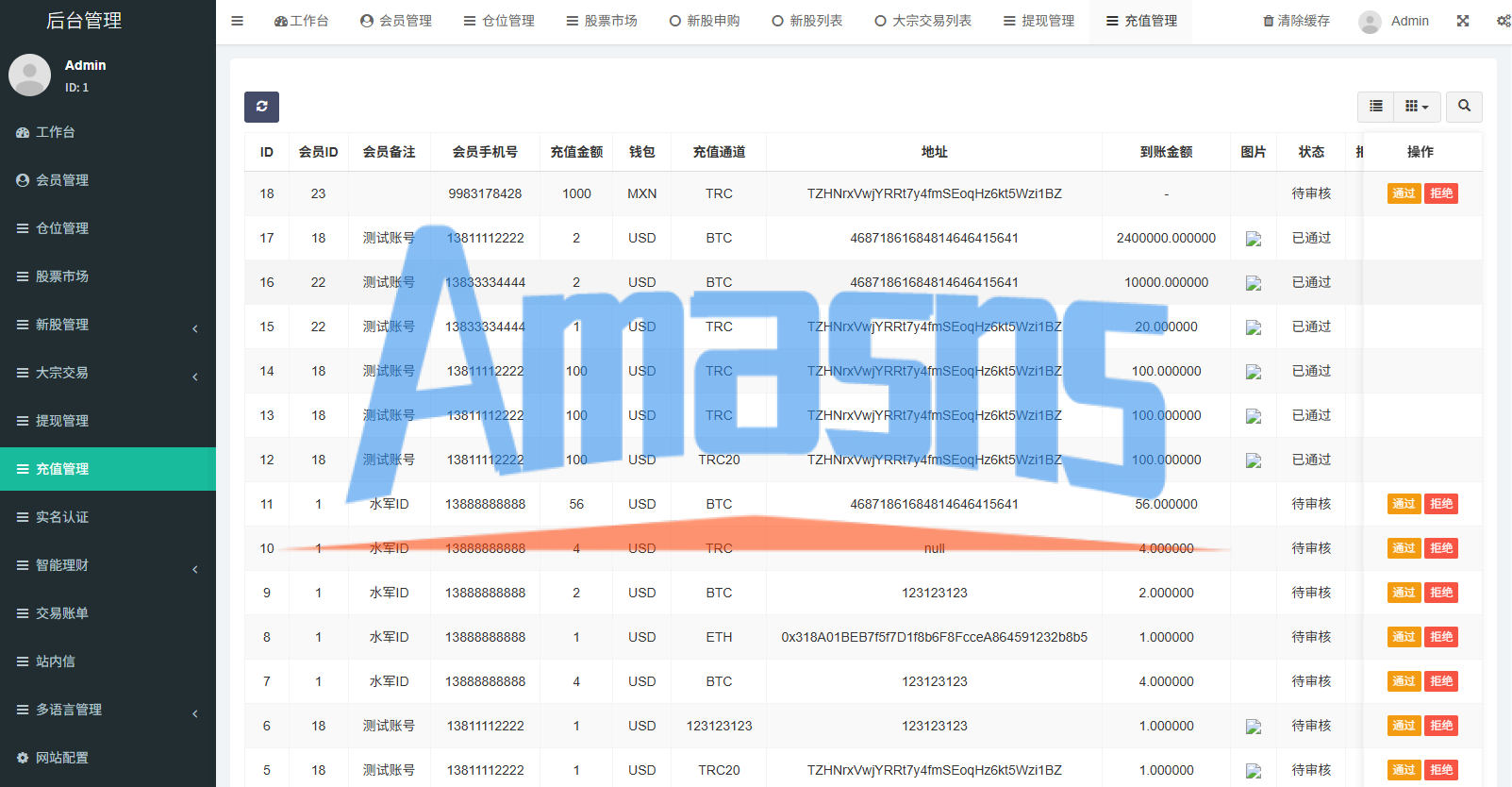
Task: View the image thumbnail for ID 16
Action: [x=1254, y=283]
